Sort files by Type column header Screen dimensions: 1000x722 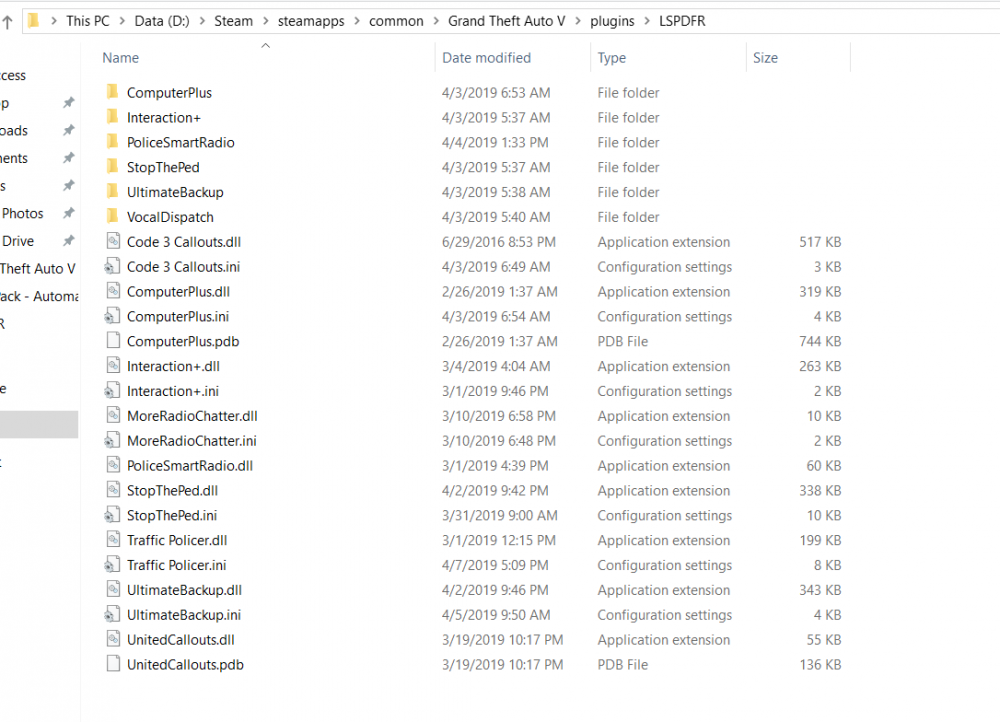612,58
